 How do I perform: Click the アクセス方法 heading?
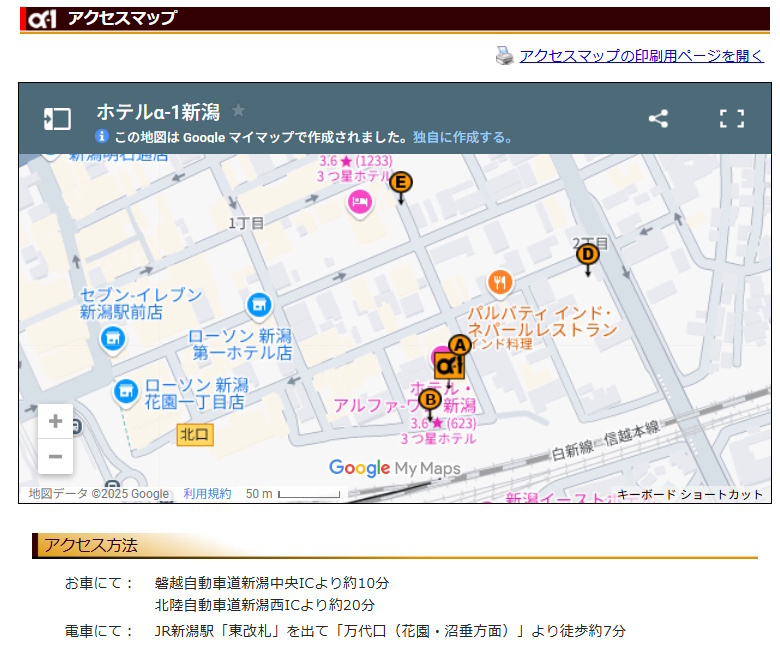pos(91,545)
